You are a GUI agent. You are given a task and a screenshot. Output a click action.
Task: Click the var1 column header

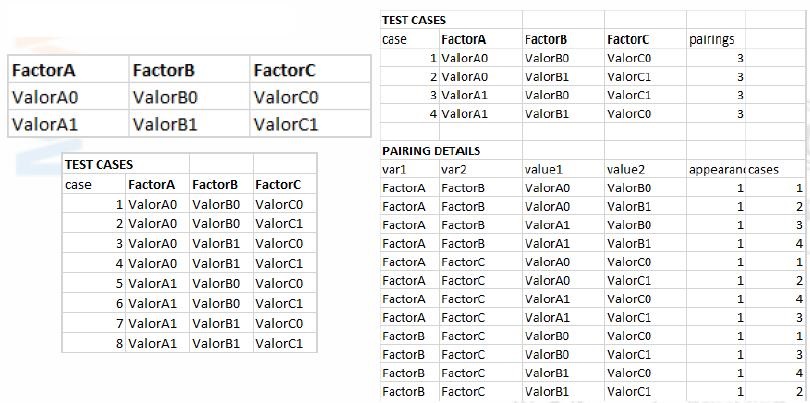[x=394, y=169]
